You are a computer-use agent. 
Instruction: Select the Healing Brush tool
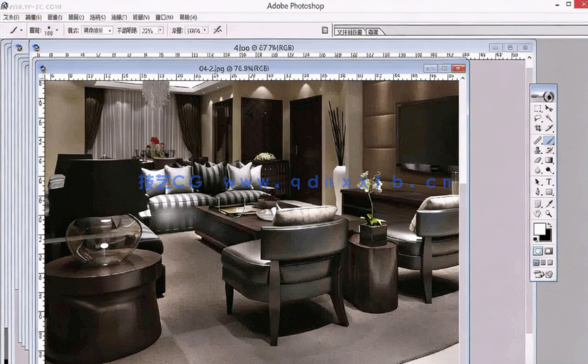538,141
